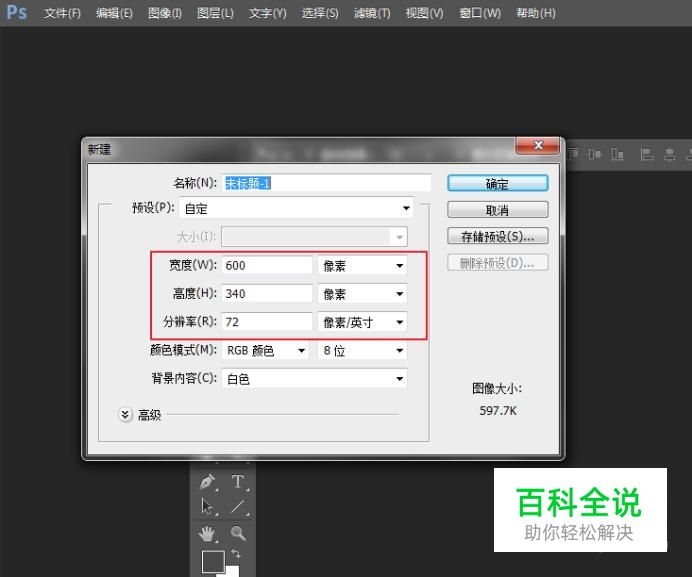
Task: Click the 宽度 width field showing 600
Action: pos(267,265)
